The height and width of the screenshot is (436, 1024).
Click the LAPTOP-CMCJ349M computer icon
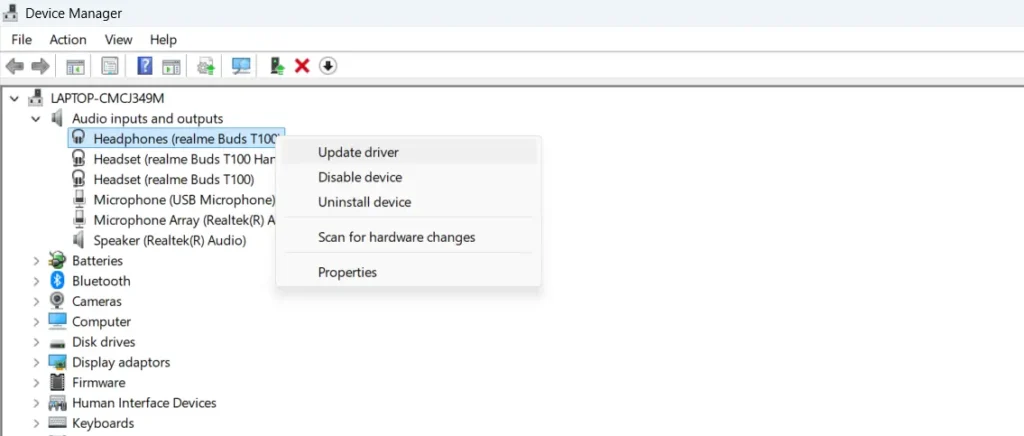coord(36,98)
